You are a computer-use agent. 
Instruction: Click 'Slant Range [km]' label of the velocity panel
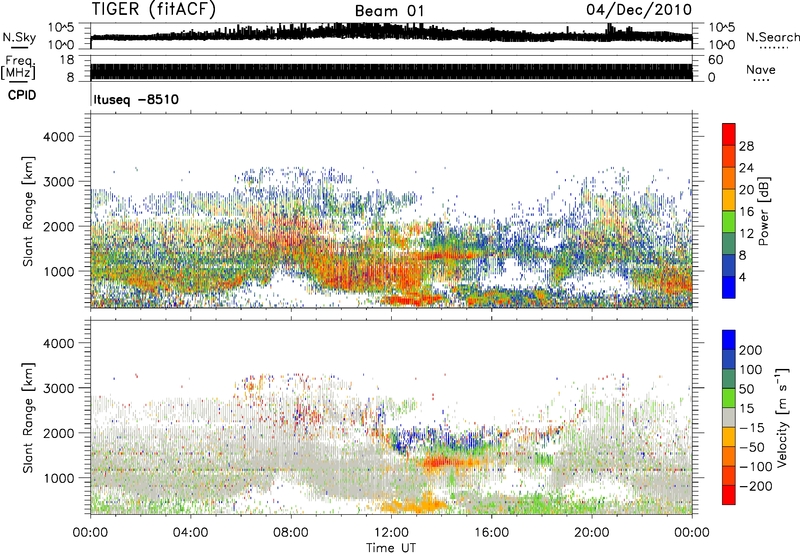(x=28, y=417)
